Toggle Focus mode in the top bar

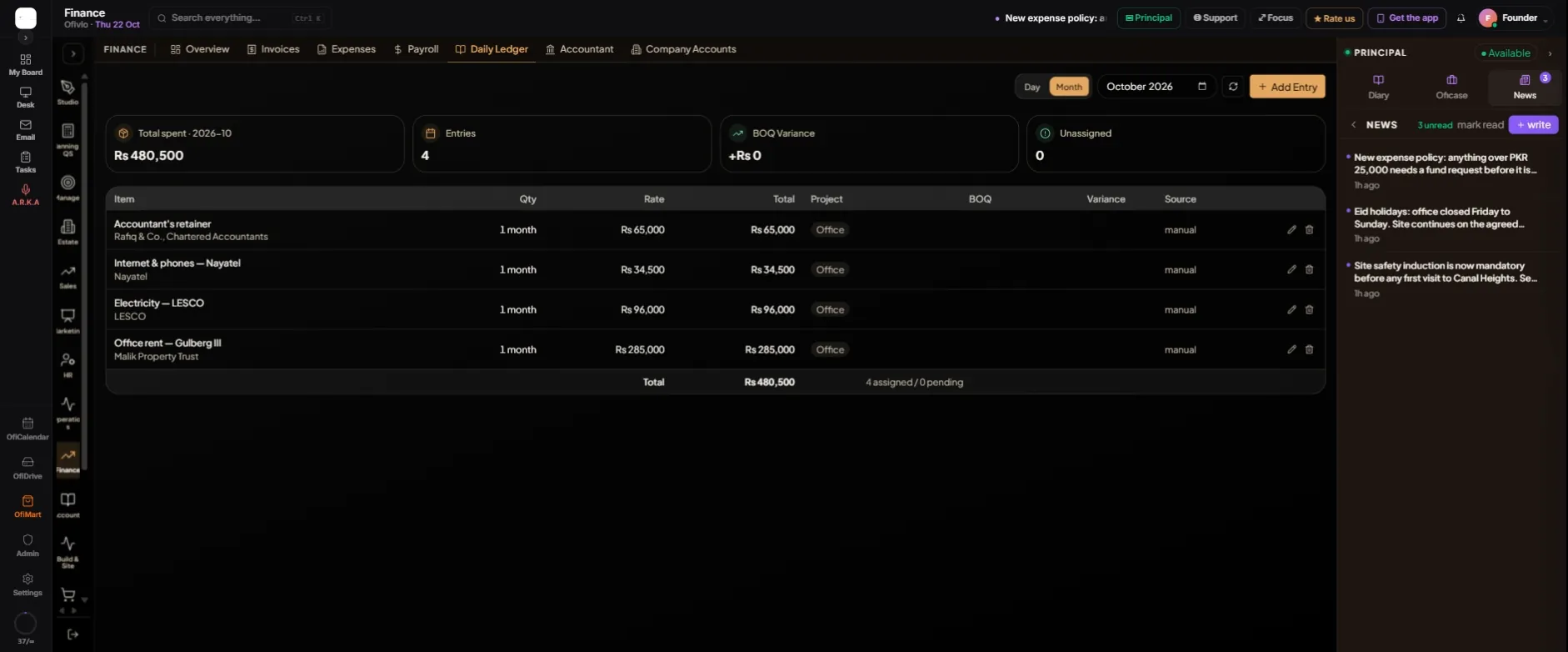[1276, 18]
